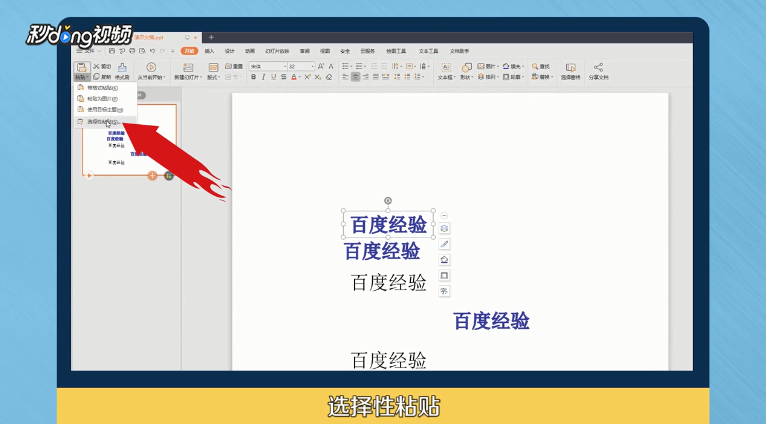Open the 选择窗格 selection pane
766x424 pixels.
tap(571, 71)
